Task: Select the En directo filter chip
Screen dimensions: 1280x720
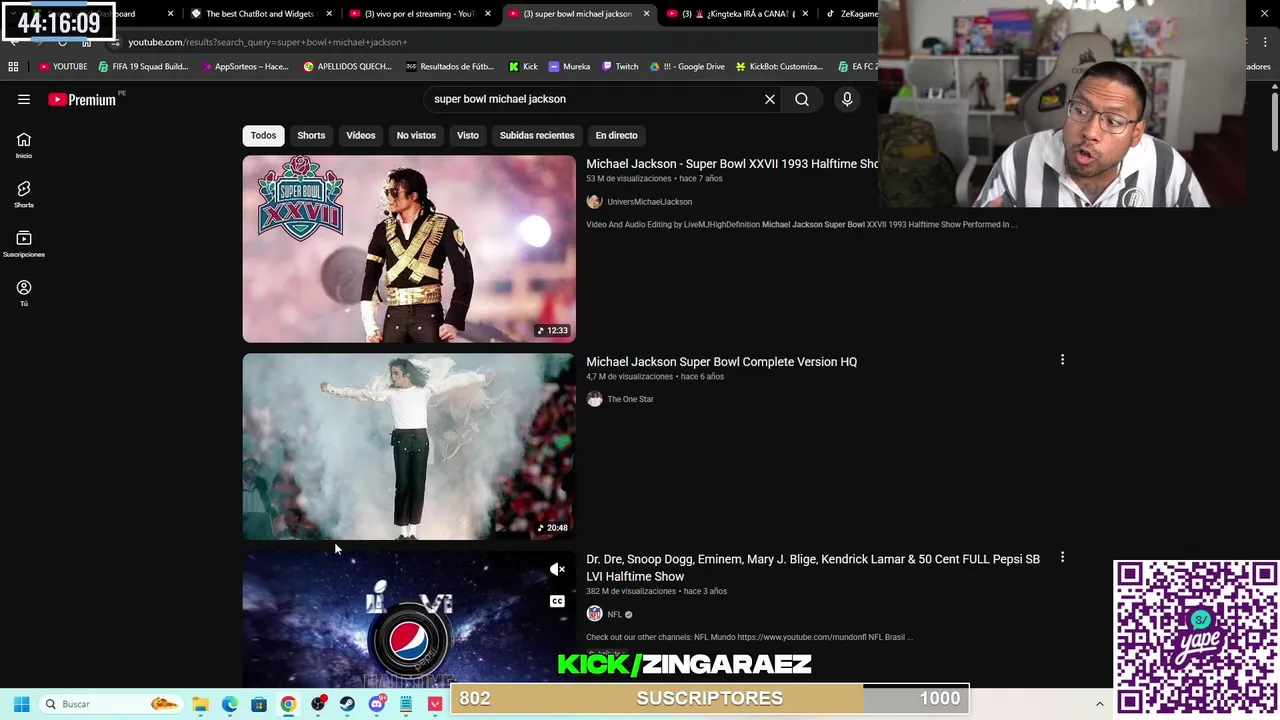Action: [x=616, y=135]
